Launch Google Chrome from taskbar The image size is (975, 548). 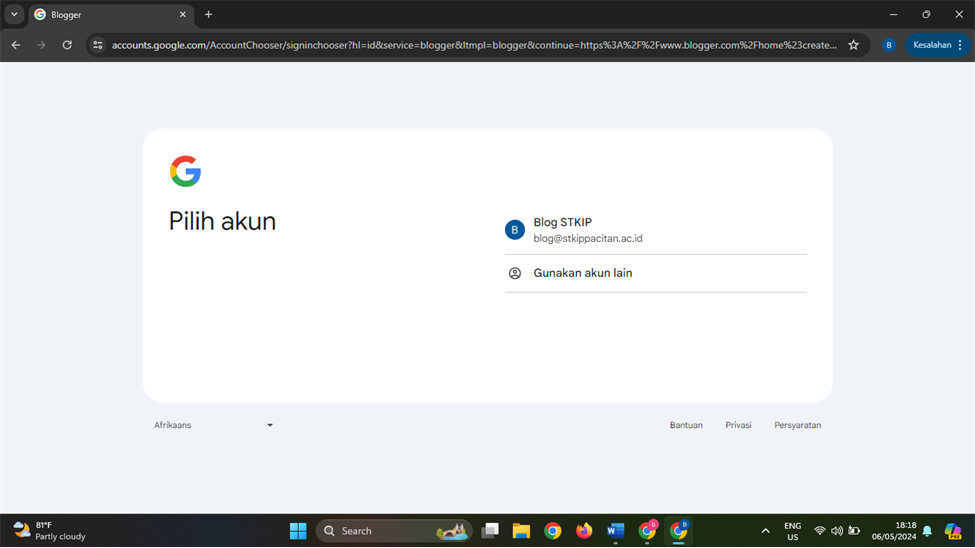click(x=553, y=531)
